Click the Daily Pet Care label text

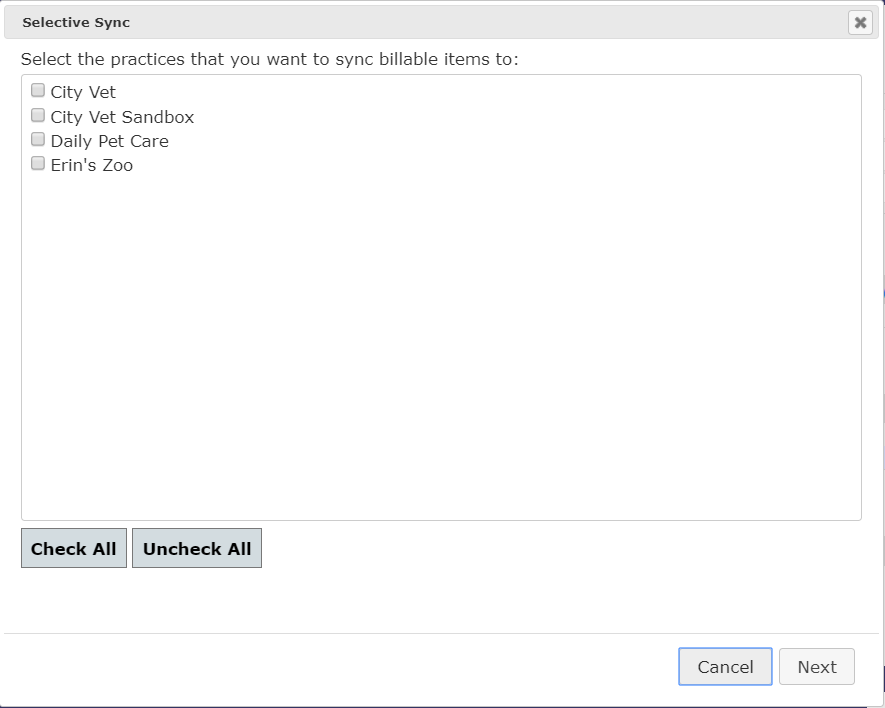(109, 141)
